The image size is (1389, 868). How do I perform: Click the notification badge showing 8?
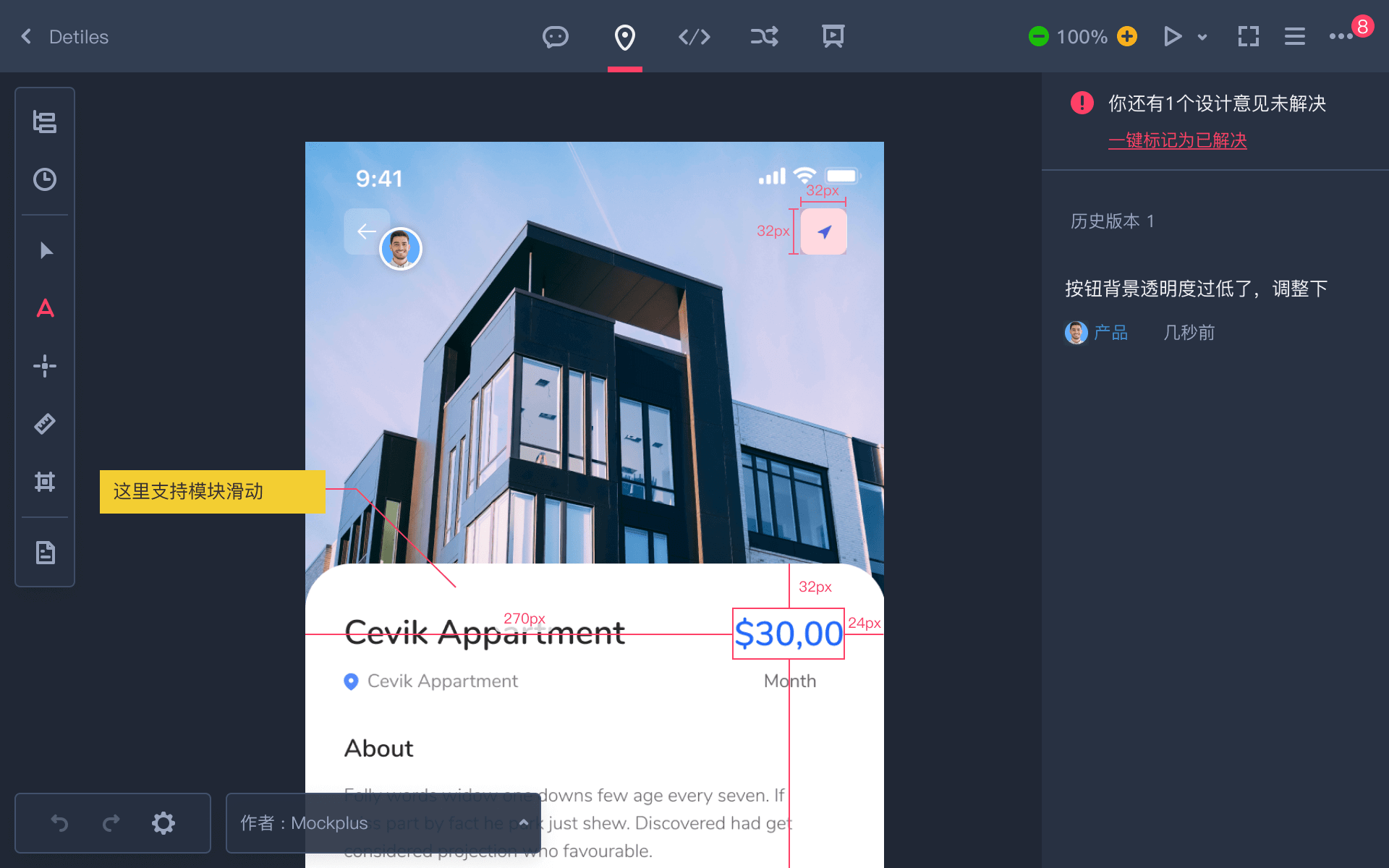pyautogui.click(x=1362, y=27)
